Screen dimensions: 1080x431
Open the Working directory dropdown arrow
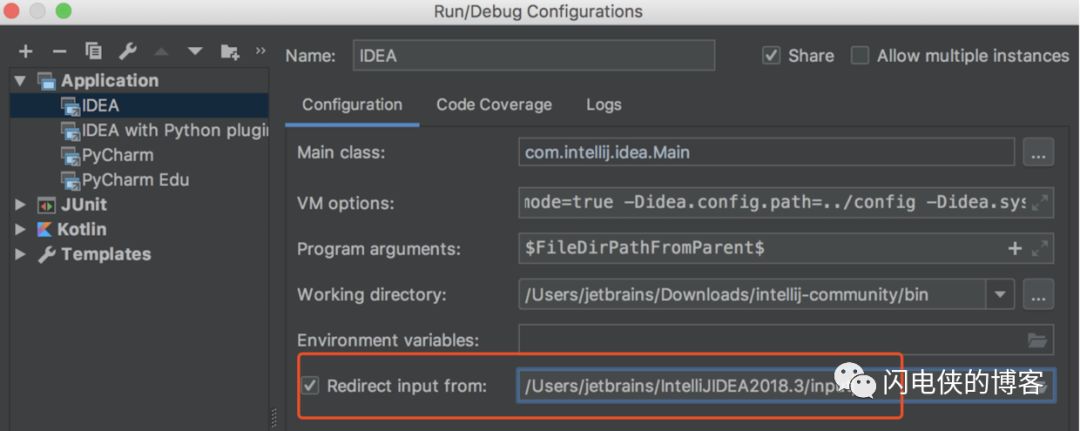tap(999, 295)
